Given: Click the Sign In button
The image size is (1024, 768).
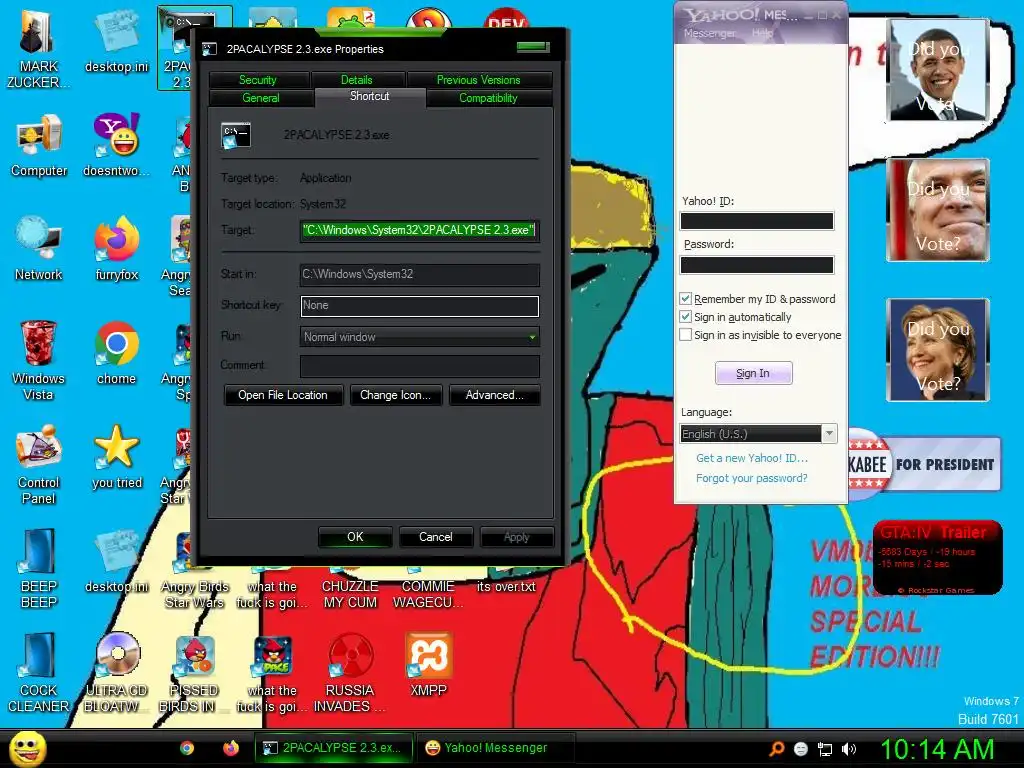Looking at the screenshot, I should pyautogui.click(x=753, y=373).
